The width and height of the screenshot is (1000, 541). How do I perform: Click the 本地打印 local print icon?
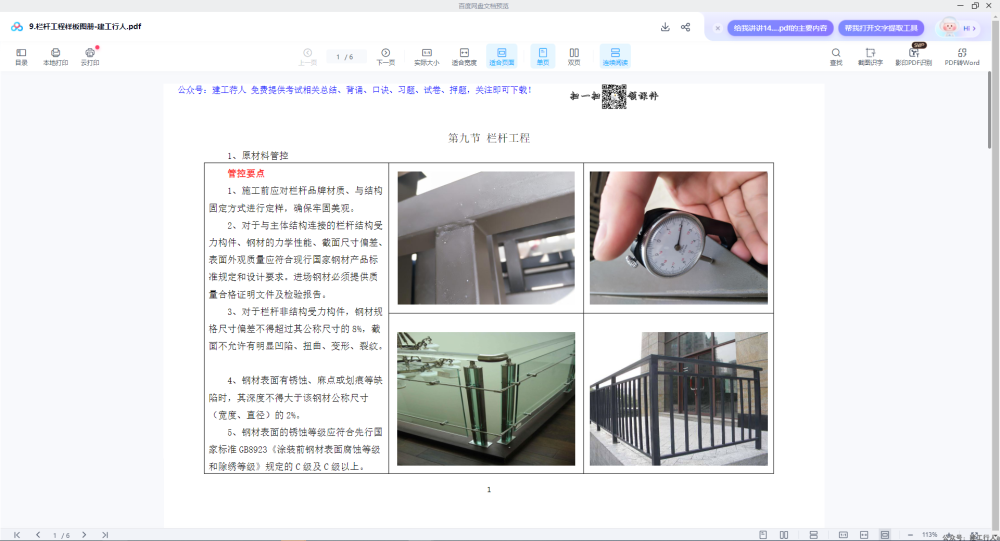(55, 56)
